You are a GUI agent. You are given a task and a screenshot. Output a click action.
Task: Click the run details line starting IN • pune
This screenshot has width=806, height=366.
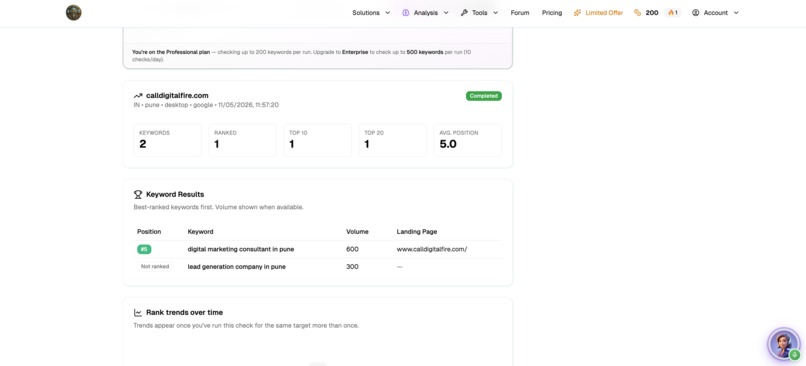[206, 105]
